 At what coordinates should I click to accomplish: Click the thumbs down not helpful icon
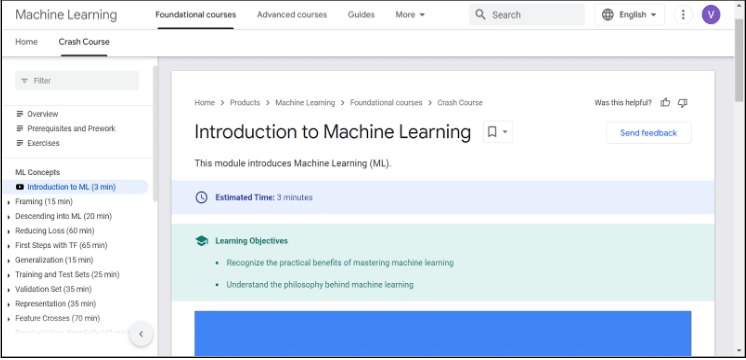683,102
